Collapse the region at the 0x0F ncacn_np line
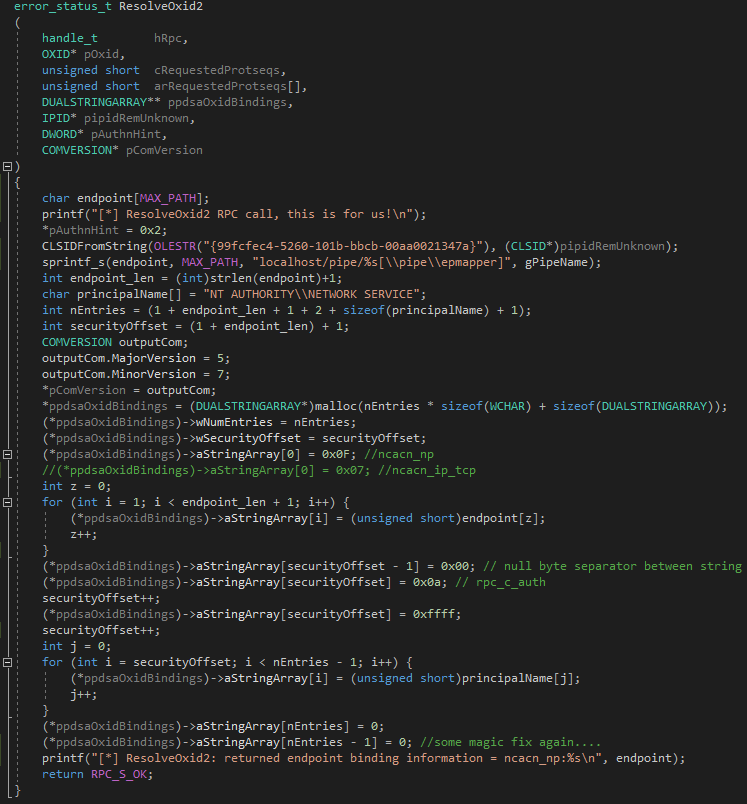Viewport: 747px width, 804px height. pos(8,454)
